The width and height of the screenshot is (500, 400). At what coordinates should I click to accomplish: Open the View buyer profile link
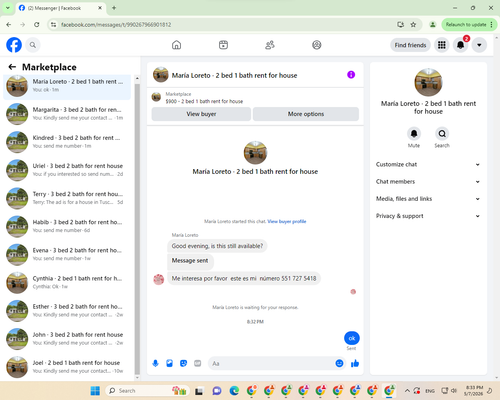click(287, 221)
